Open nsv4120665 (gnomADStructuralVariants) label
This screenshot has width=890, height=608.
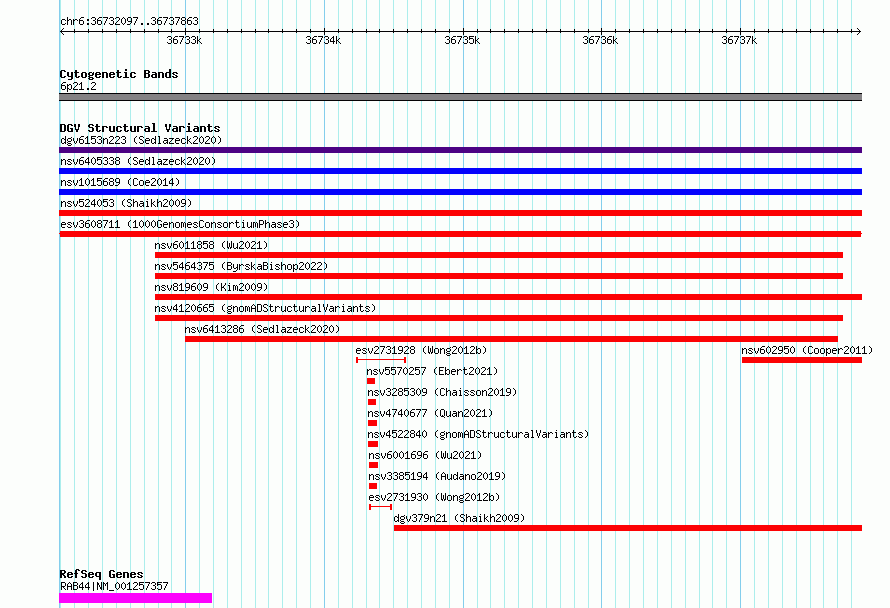265,308
